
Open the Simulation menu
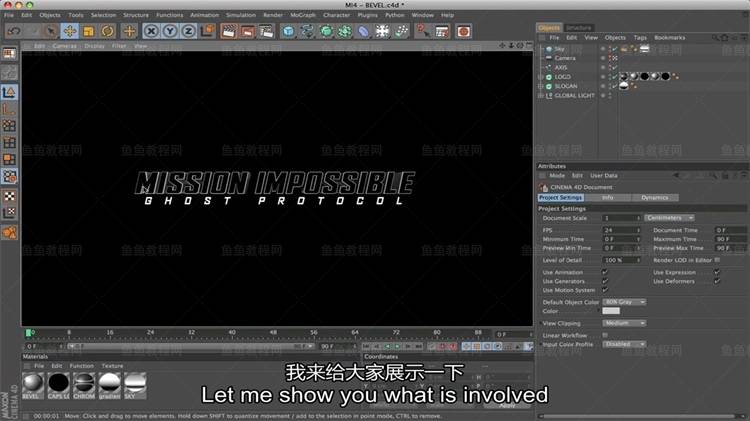coord(241,15)
